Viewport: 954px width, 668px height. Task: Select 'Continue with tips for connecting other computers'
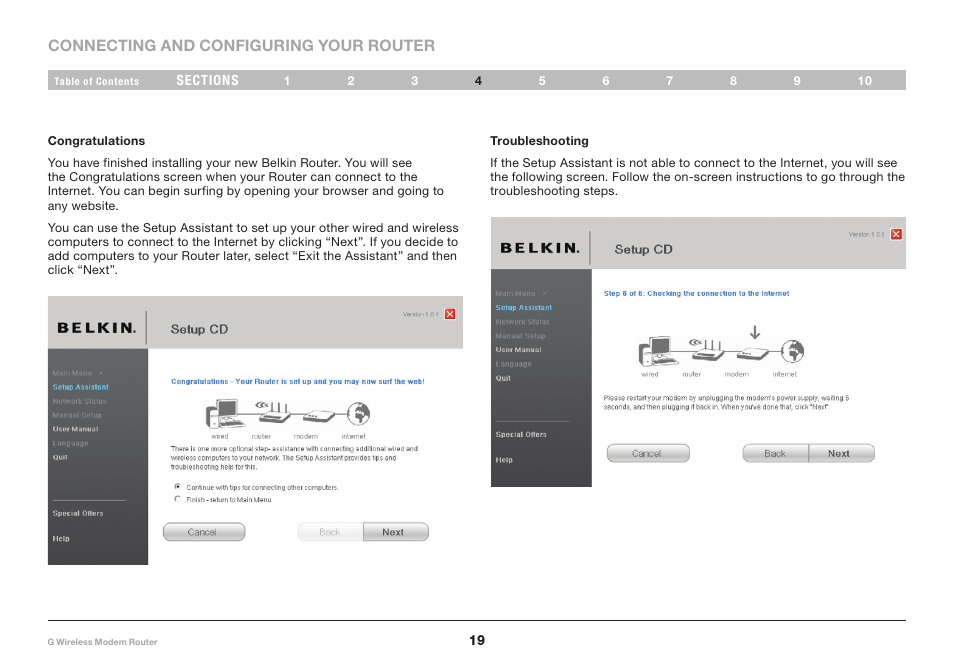[x=177, y=487]
